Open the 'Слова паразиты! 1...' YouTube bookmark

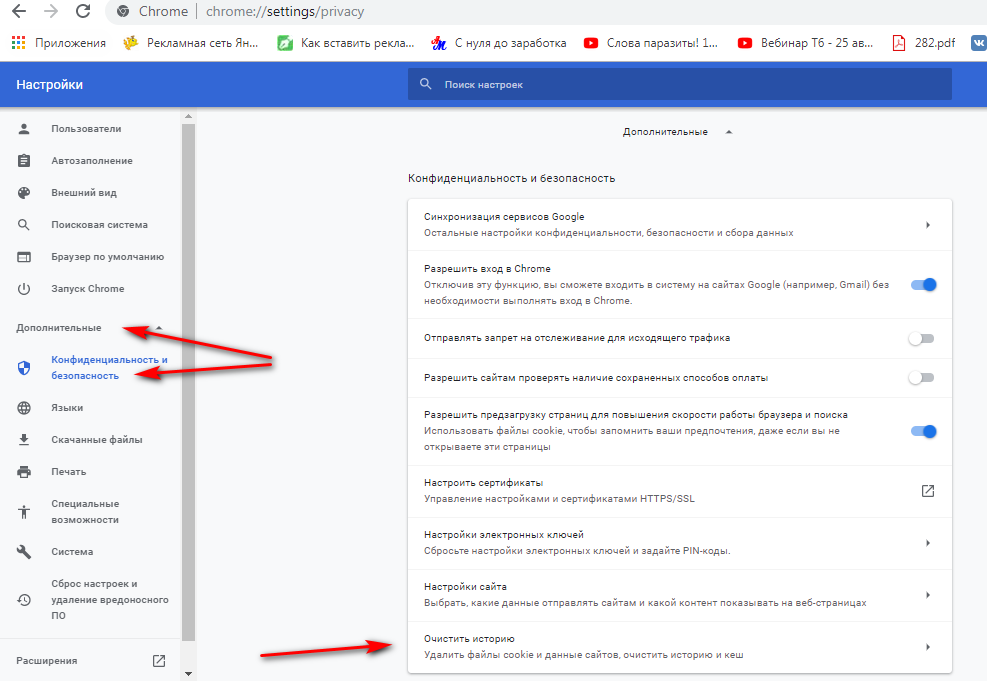(650, 43)
